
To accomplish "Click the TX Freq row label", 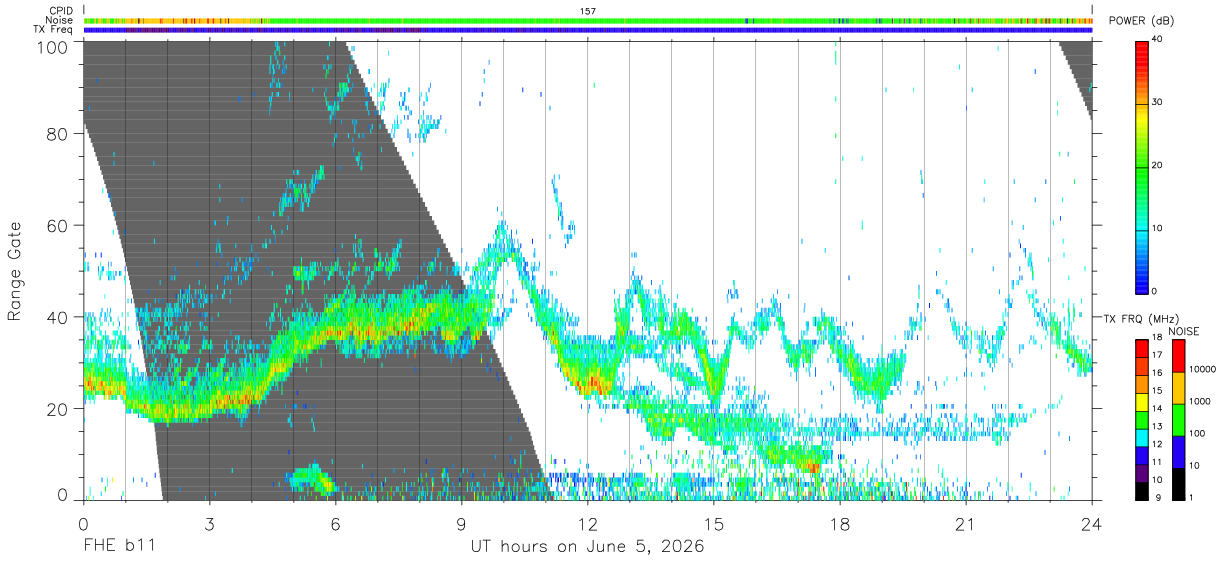I will point(53,30).
